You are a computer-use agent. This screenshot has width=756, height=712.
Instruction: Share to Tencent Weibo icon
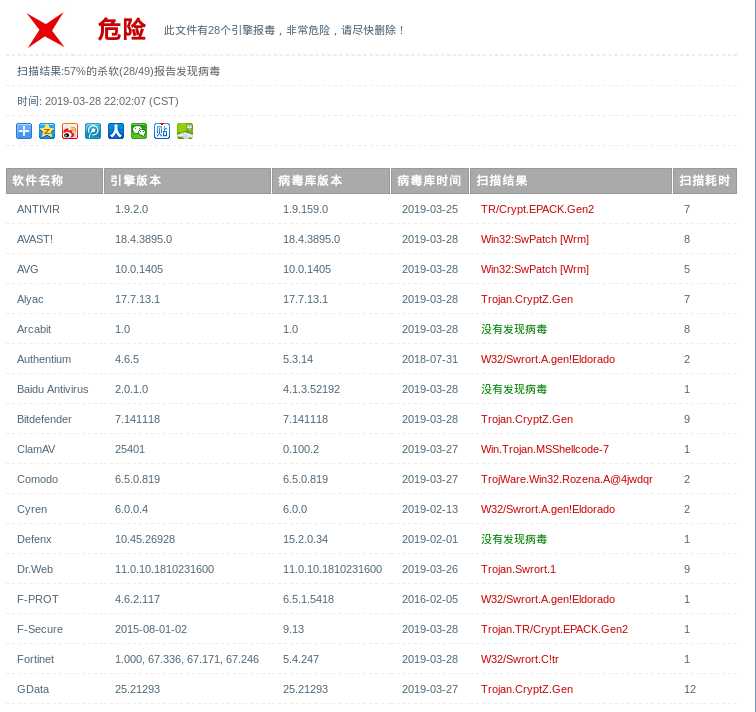click(x=93, y=131)
